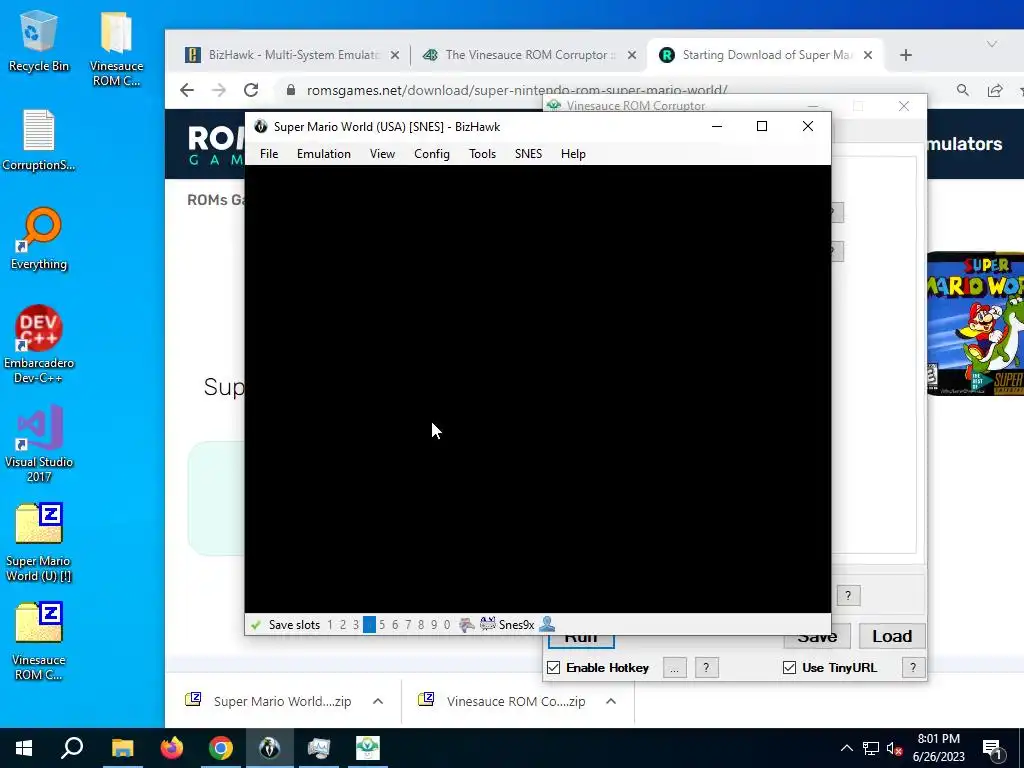Switch to Vinesauce ROM Corruptor taskbar icon

click(368, 748)
